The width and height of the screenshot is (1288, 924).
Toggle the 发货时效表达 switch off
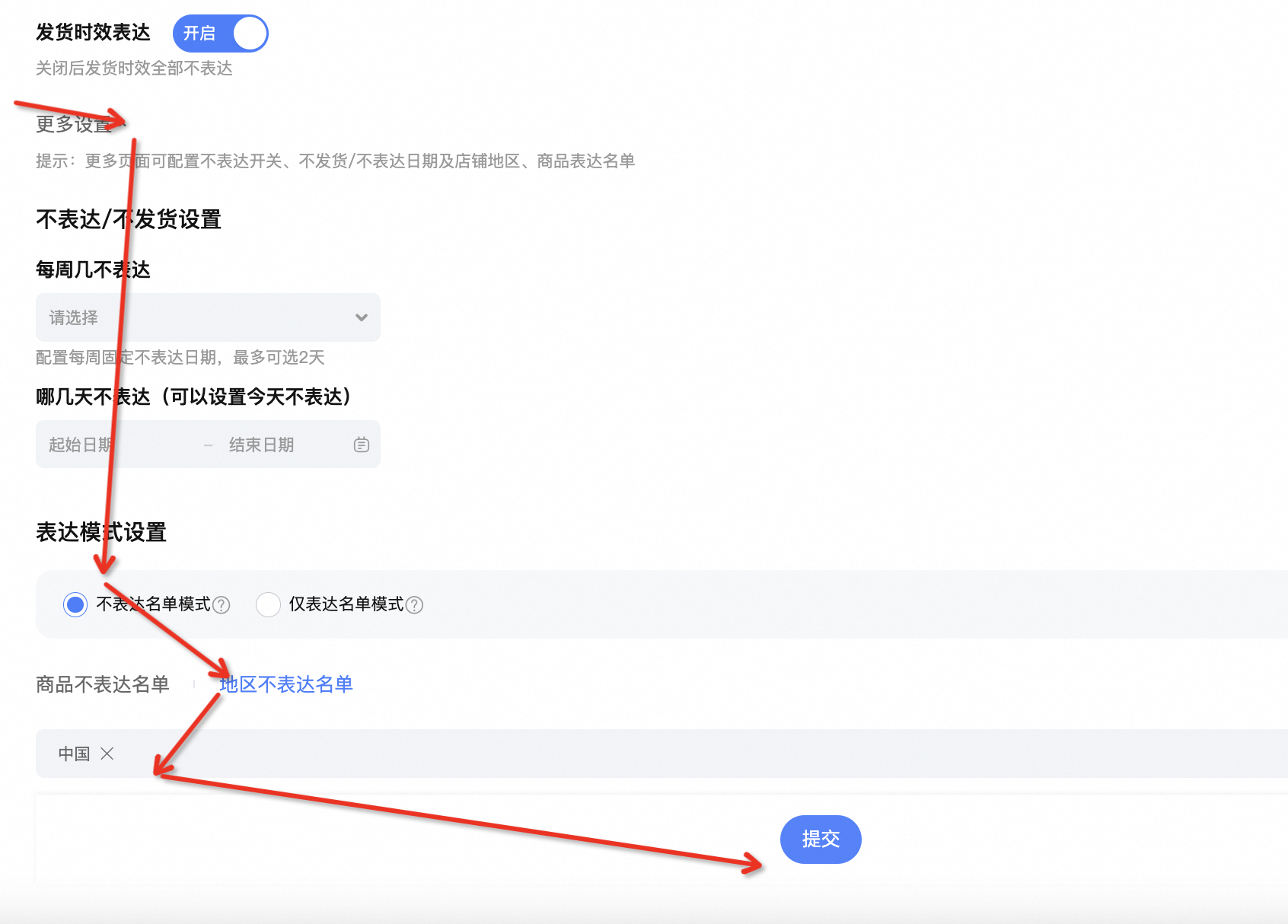click(x=220, y=33)
